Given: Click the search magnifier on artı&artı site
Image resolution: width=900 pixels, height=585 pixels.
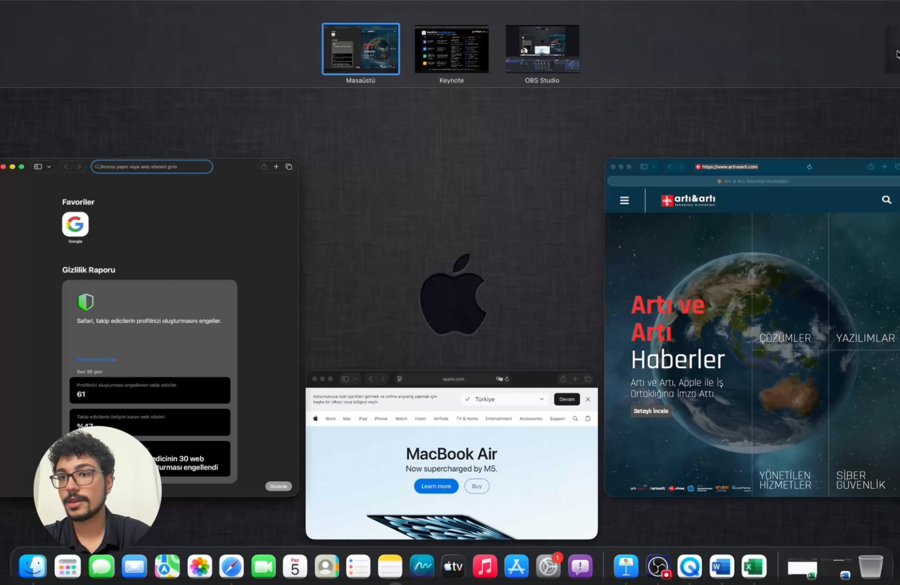Looking at the screenshot, I should (886, 200).
